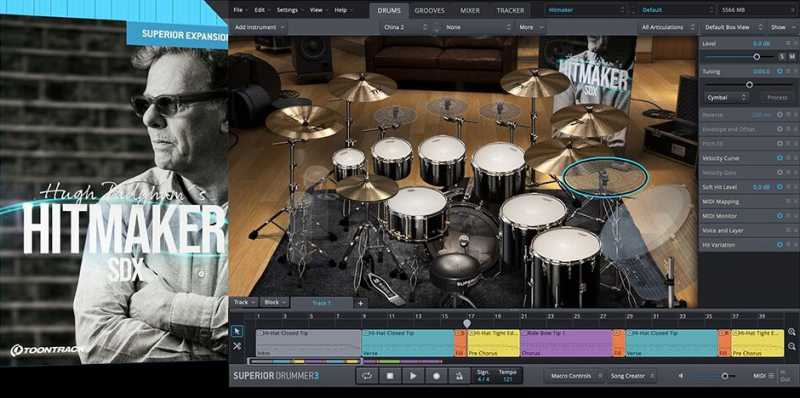
Task: Select the purple Chorus song block
Action: pos(566,343)
